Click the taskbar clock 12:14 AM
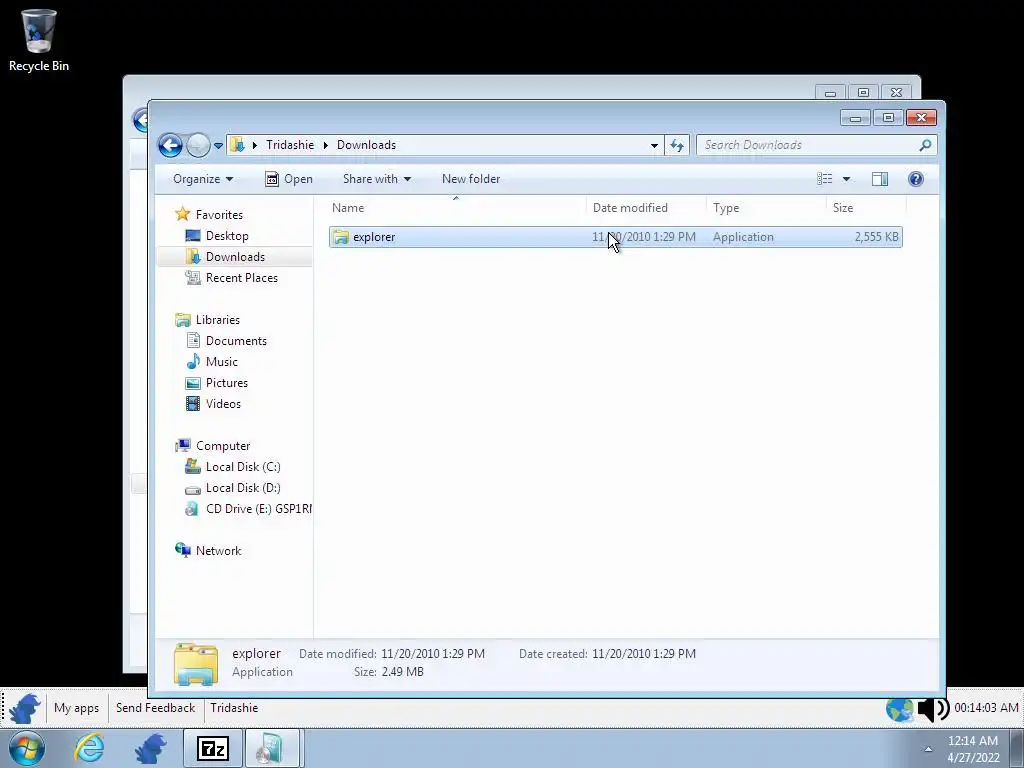Screen dimensions: 1024x768 point(972,741)
